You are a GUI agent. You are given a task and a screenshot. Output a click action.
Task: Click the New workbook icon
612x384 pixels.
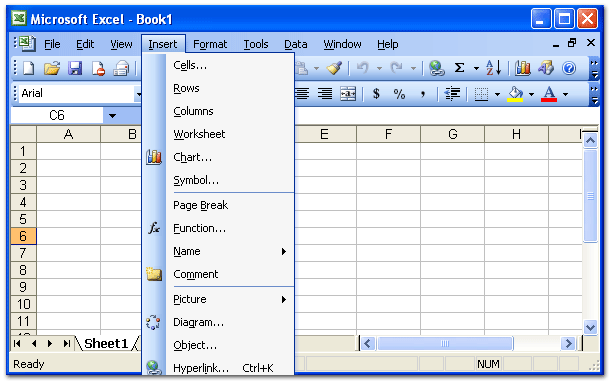click(x=29, y=68)
